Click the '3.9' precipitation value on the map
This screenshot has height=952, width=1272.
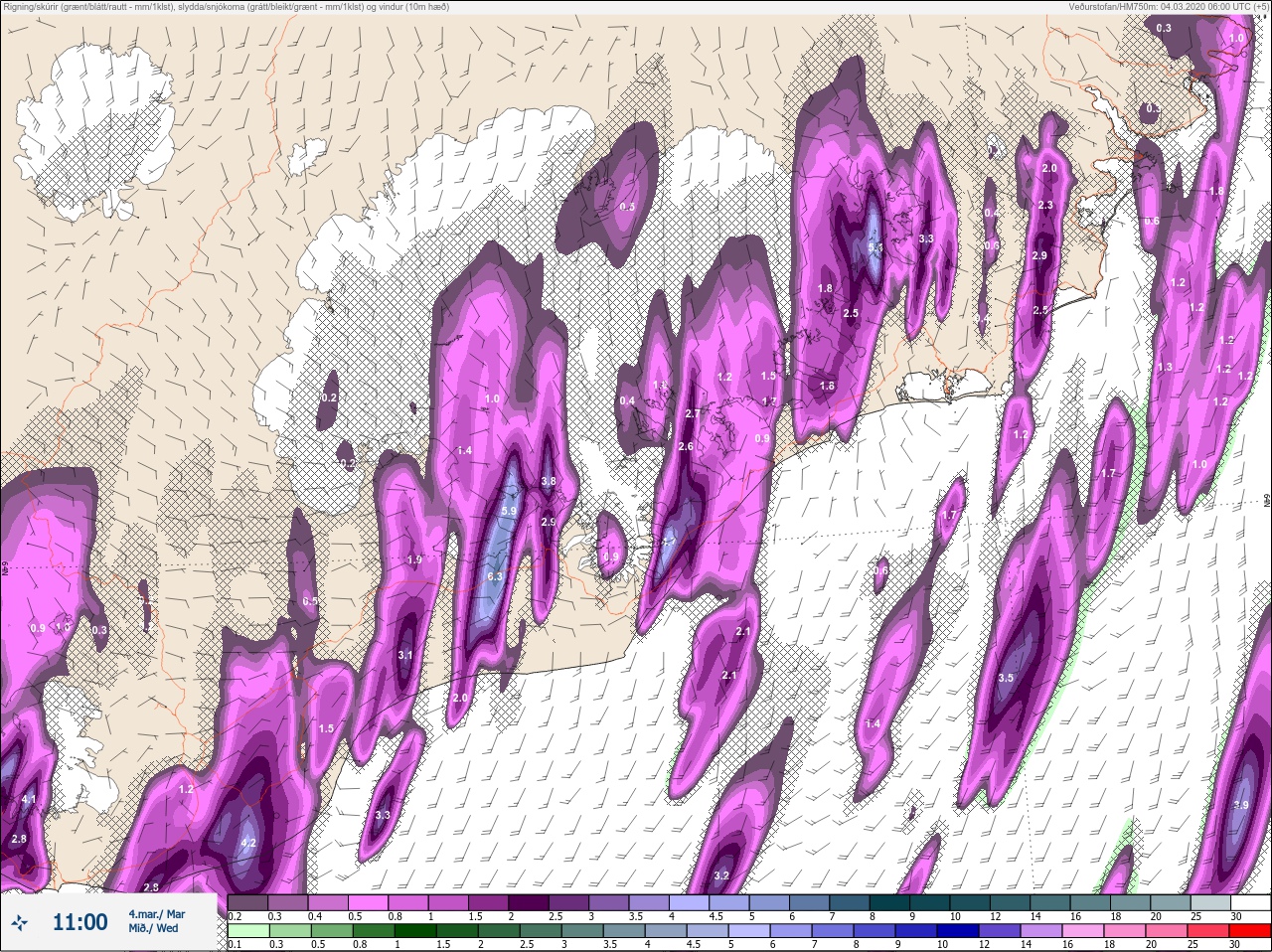click(x=1241, y=805)
